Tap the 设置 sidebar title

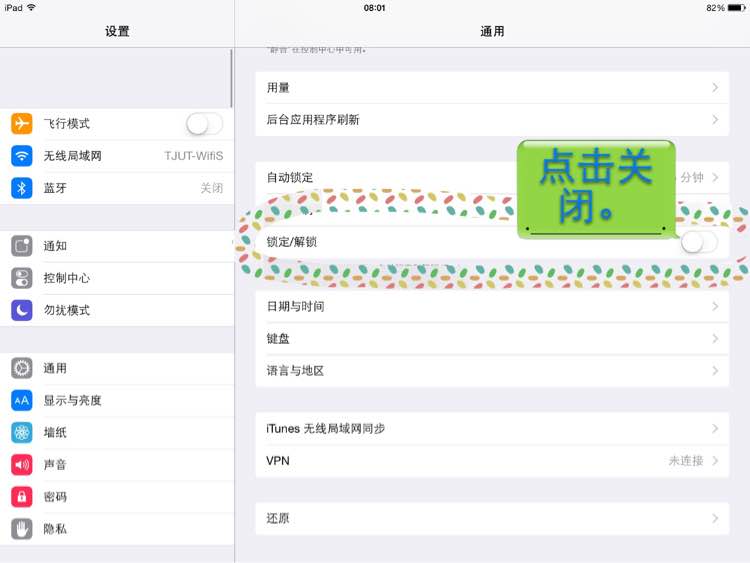[117, 32]
